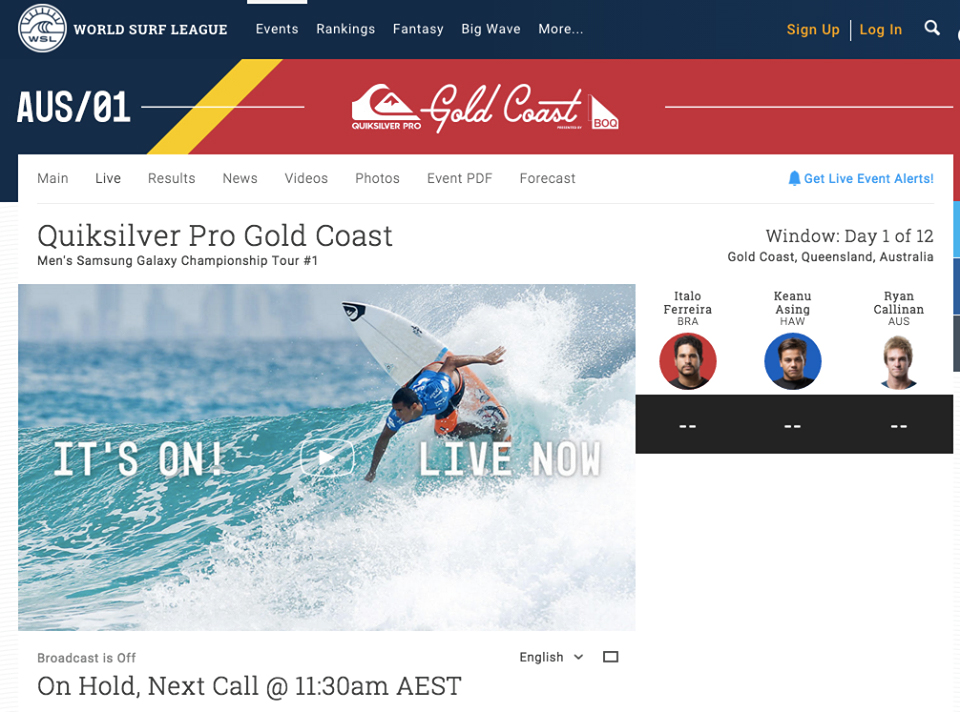This screenshot has width=960, height=712.
Task: Select Ryan Callinan's avatar
Action: (x=898, y=361)
